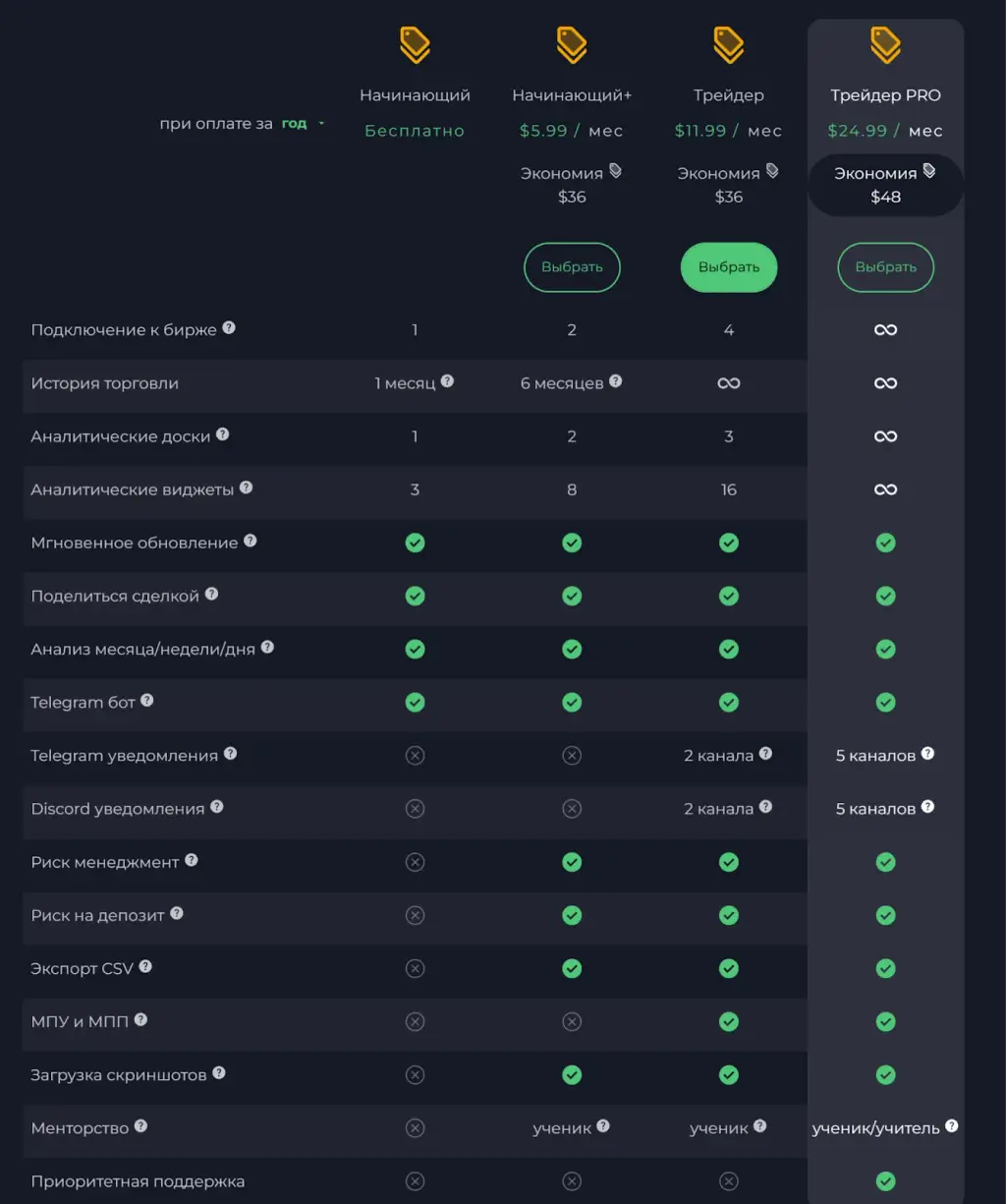Click the price tag icon above Трейдер PRO

point(886,45)
